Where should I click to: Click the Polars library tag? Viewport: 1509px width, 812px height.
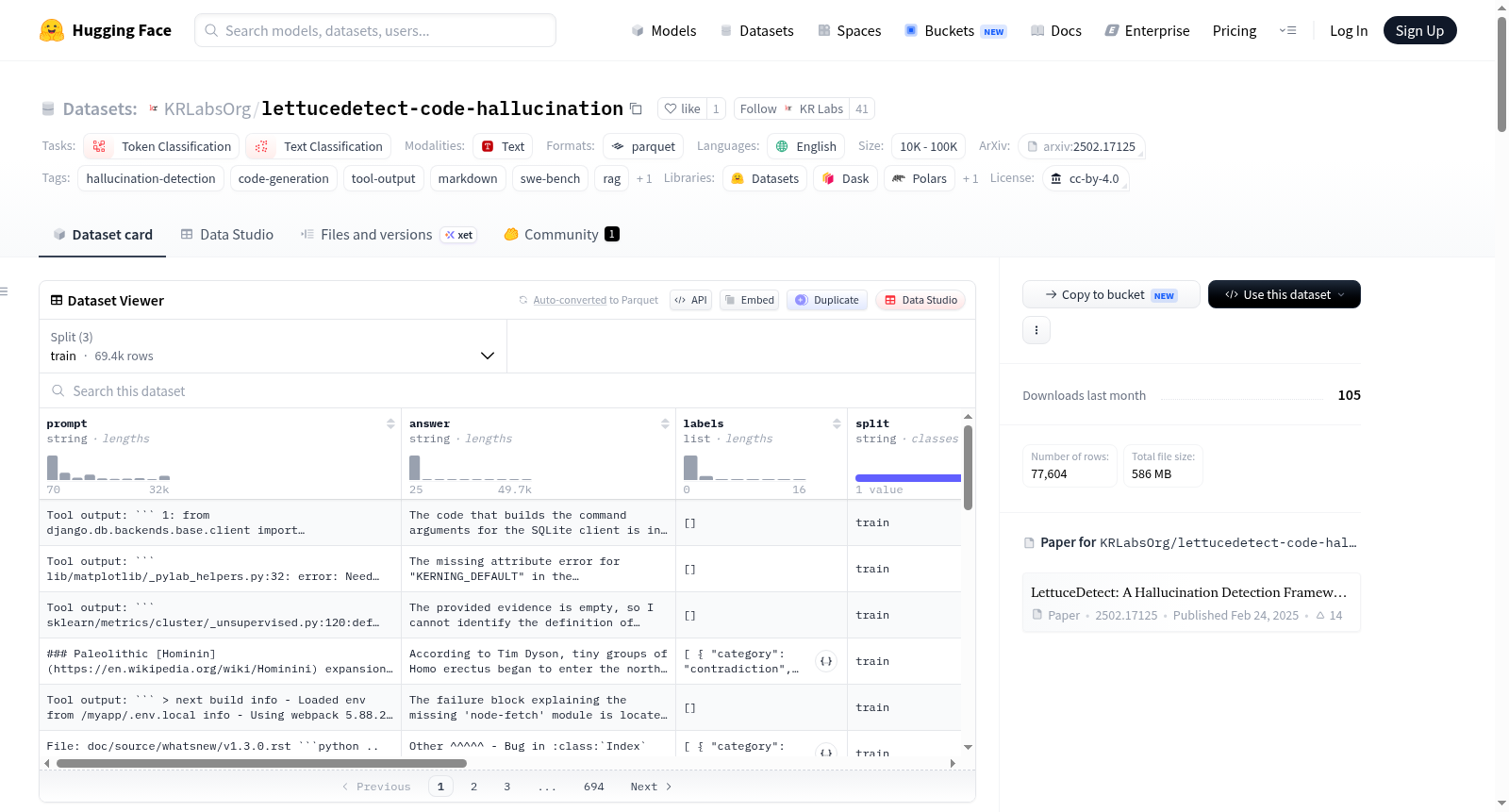[x=920, y=178]
